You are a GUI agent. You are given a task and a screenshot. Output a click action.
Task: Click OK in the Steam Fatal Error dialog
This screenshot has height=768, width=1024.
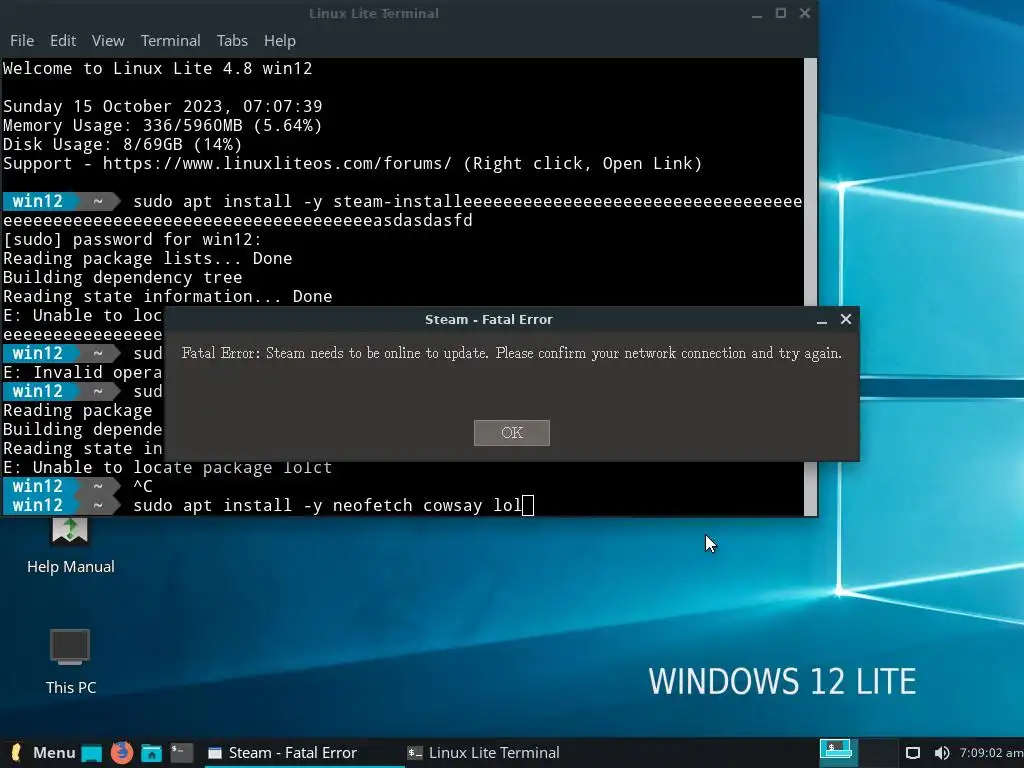[511, 433]
